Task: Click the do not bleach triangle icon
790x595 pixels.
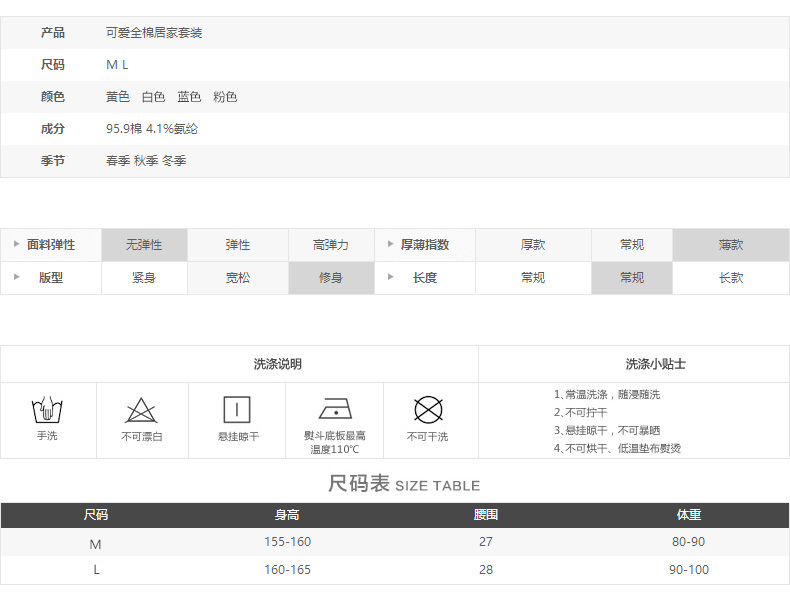Action: [141, 410]
